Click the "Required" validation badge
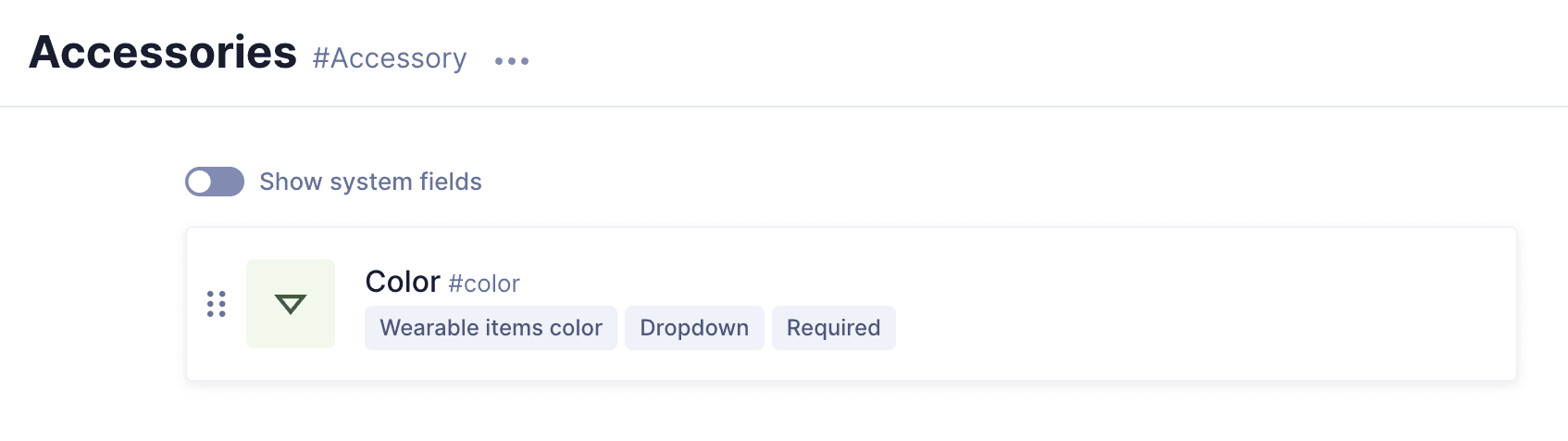This screenshot has height=441, width=1568. tap(833, 328)
